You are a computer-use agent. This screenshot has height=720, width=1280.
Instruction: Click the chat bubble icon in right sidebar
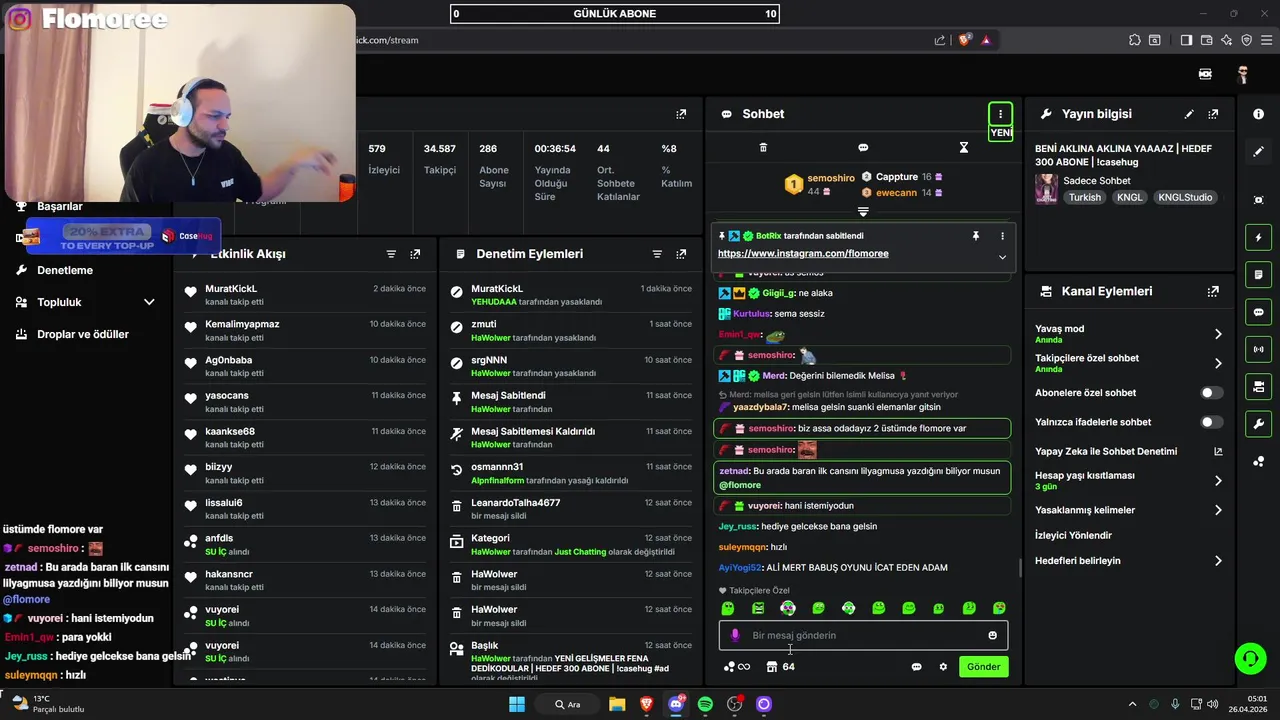pos(1258,312)
